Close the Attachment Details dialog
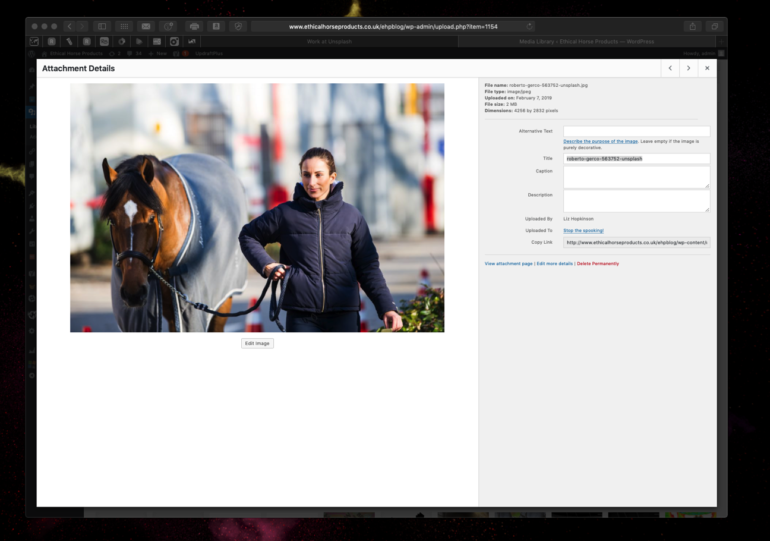770x541 pixels. [x=707, y=68]
